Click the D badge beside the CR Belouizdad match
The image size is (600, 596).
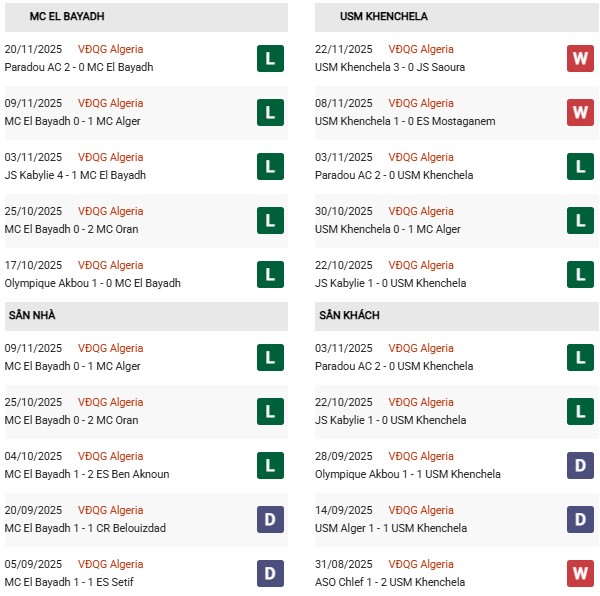269,520
